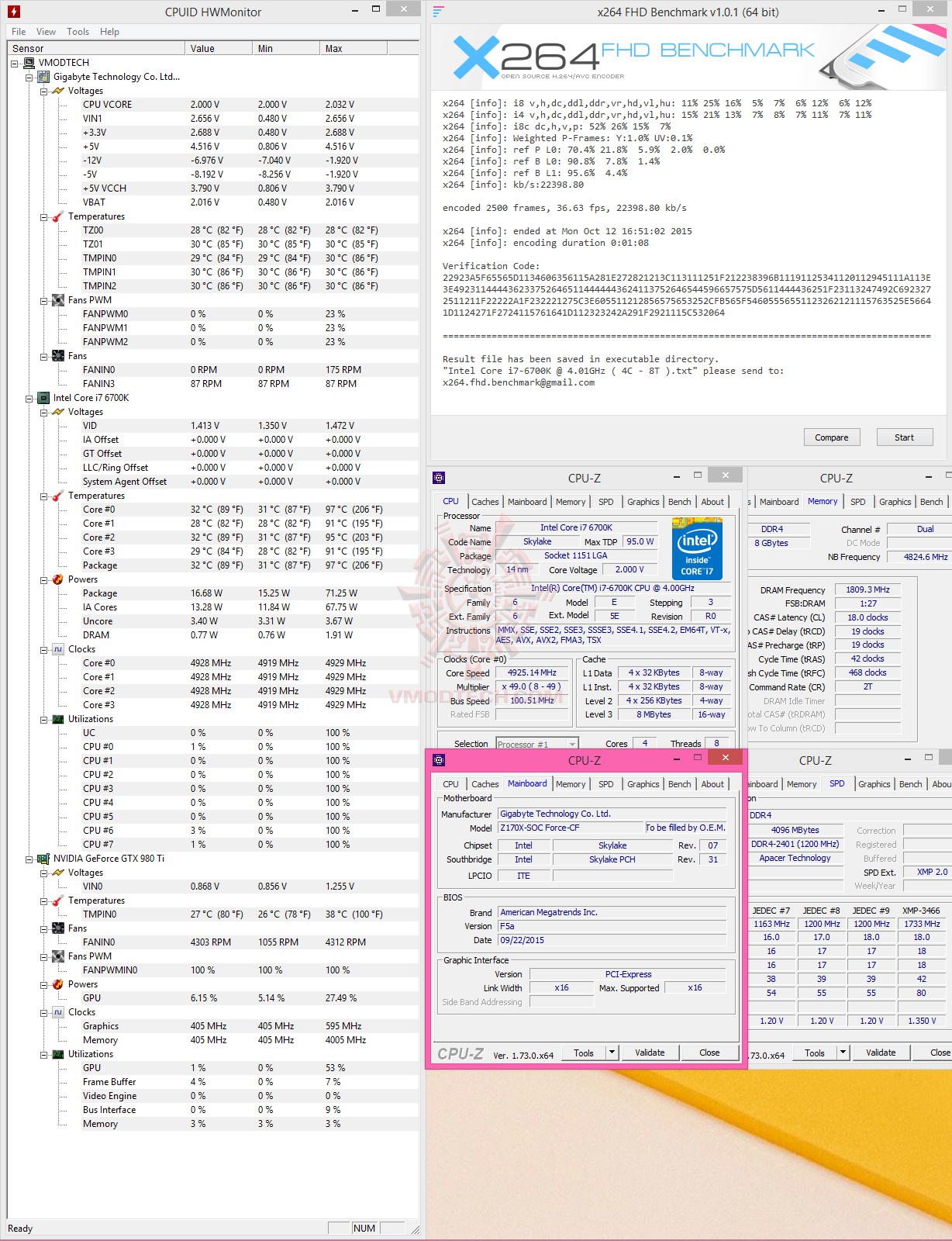Click the Intel CPU Temperatures thermometer icon

click(x=58, y=496)
